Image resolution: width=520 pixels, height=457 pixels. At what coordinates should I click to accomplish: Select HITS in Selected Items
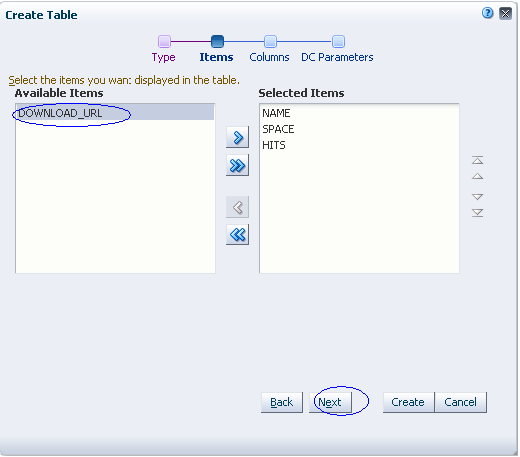(359, 145)
